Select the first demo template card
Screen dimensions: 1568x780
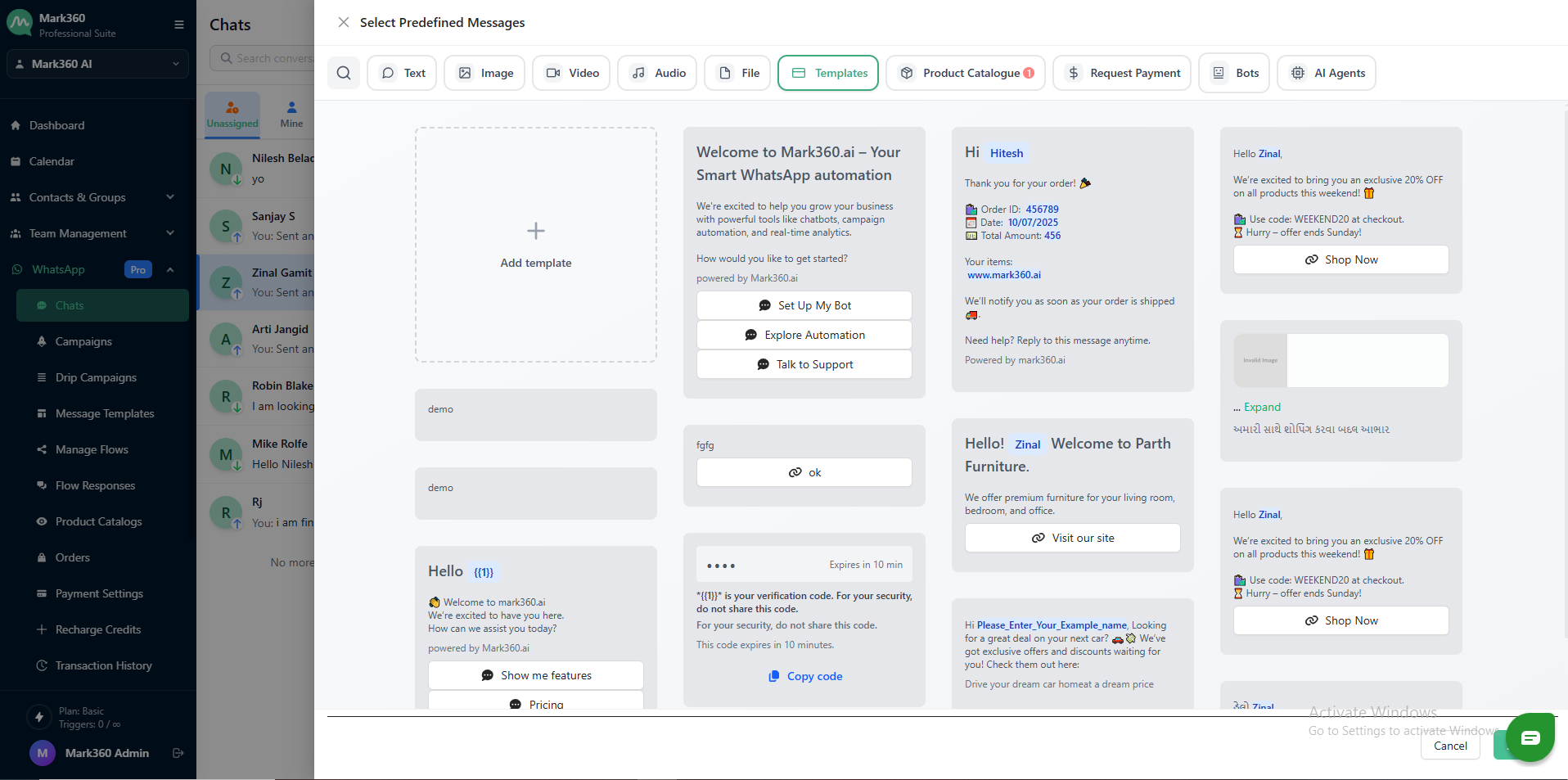535,414
